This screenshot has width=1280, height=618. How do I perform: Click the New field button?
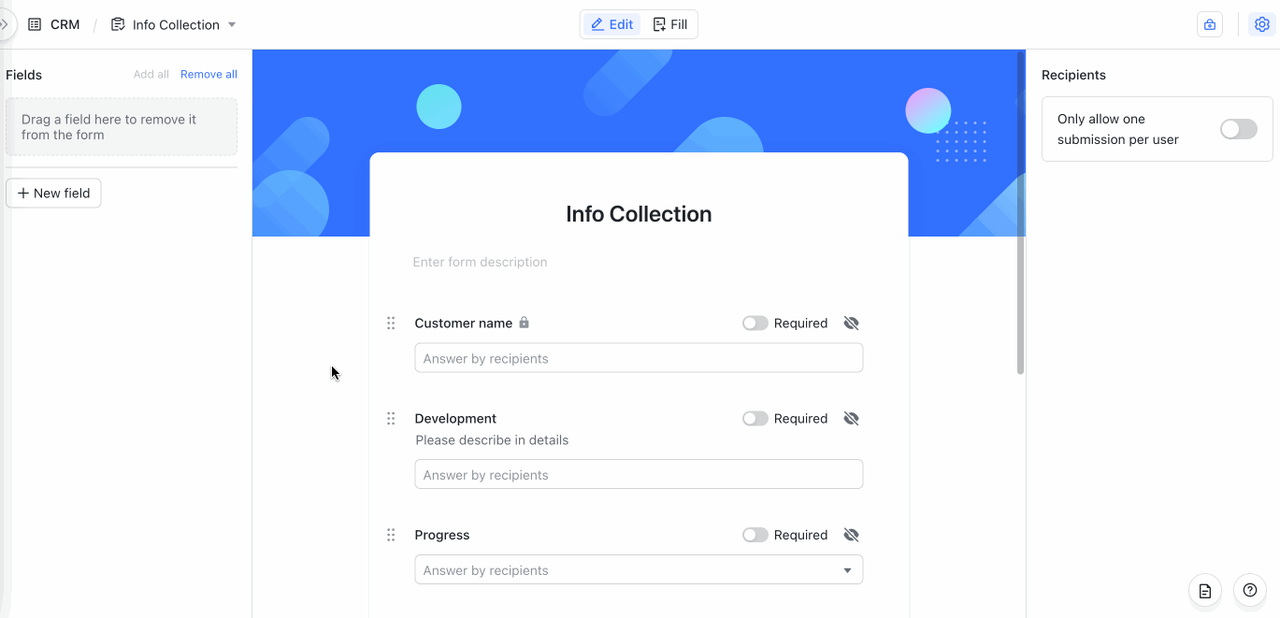click(x=54, y=193)
